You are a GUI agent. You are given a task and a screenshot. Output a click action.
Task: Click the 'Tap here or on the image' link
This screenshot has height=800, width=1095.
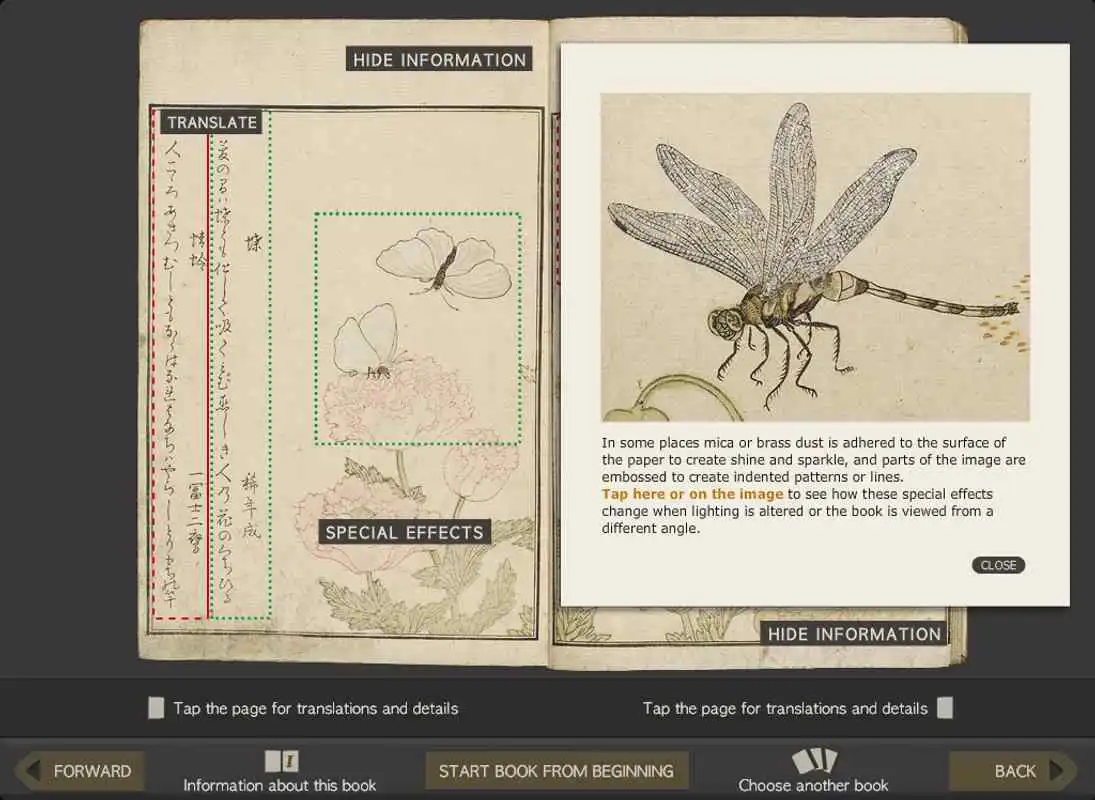(x=692, y=494)
